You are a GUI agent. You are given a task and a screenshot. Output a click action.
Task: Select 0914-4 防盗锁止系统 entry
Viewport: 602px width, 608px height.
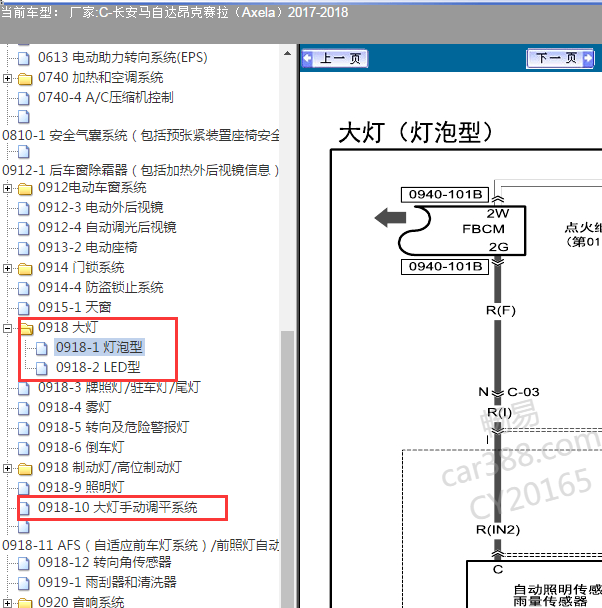click(x=100, y=287)
